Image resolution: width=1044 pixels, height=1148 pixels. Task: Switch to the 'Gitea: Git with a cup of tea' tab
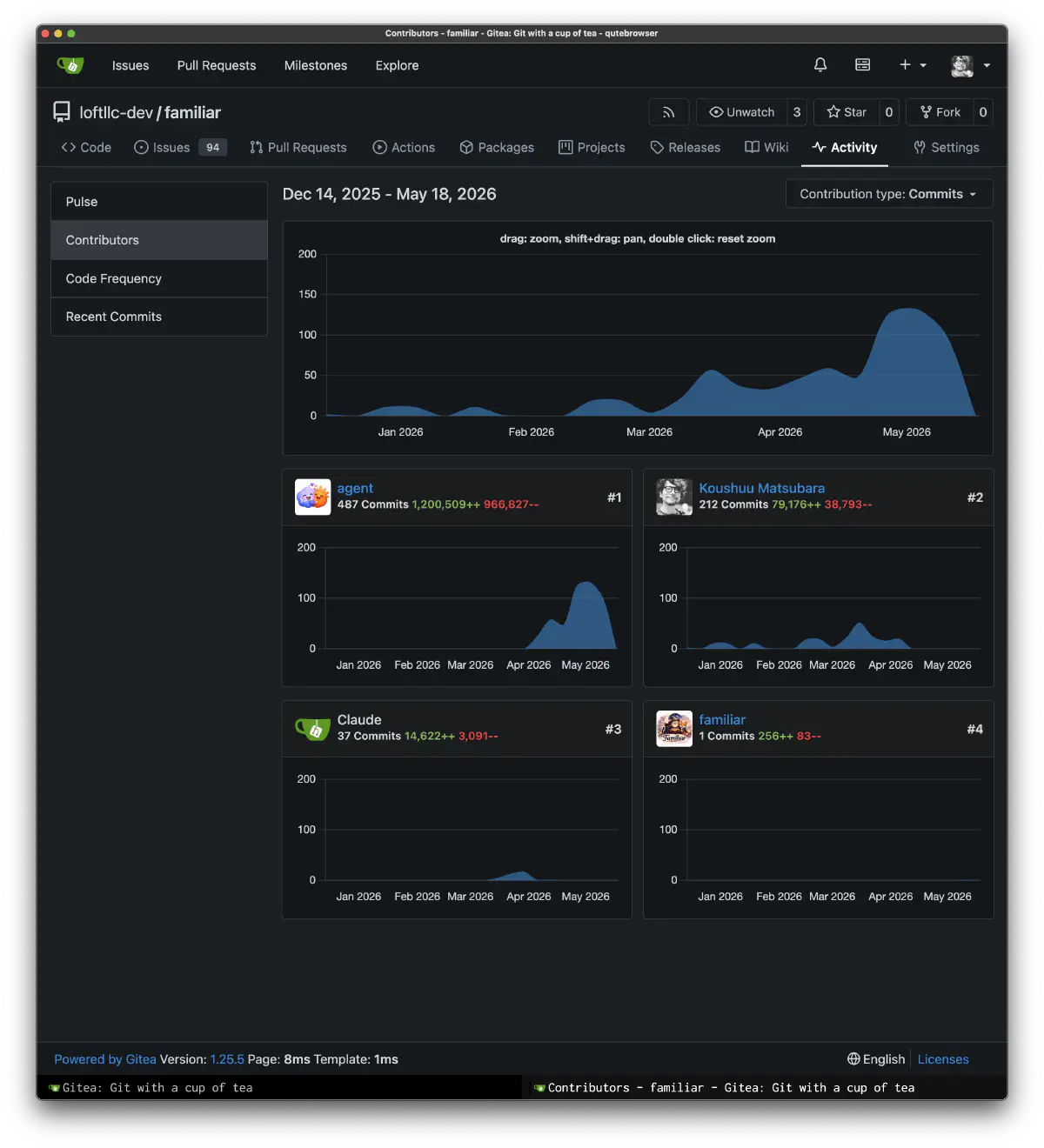tap(278, 1088)
